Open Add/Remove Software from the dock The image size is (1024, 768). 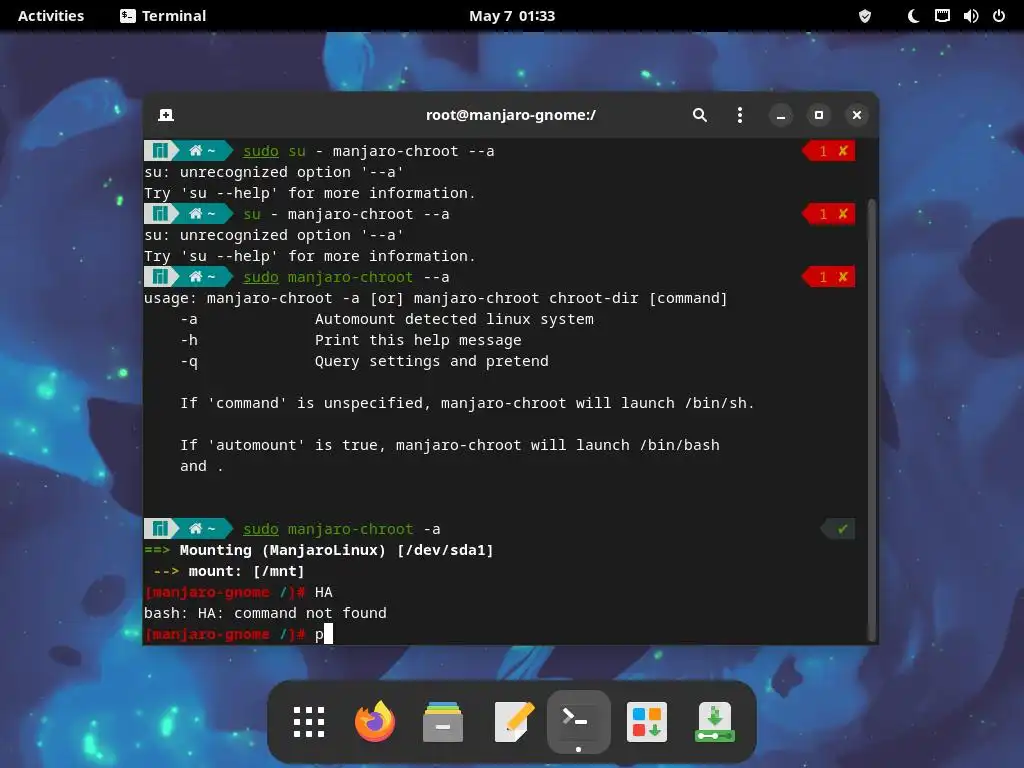click(647, 722)
